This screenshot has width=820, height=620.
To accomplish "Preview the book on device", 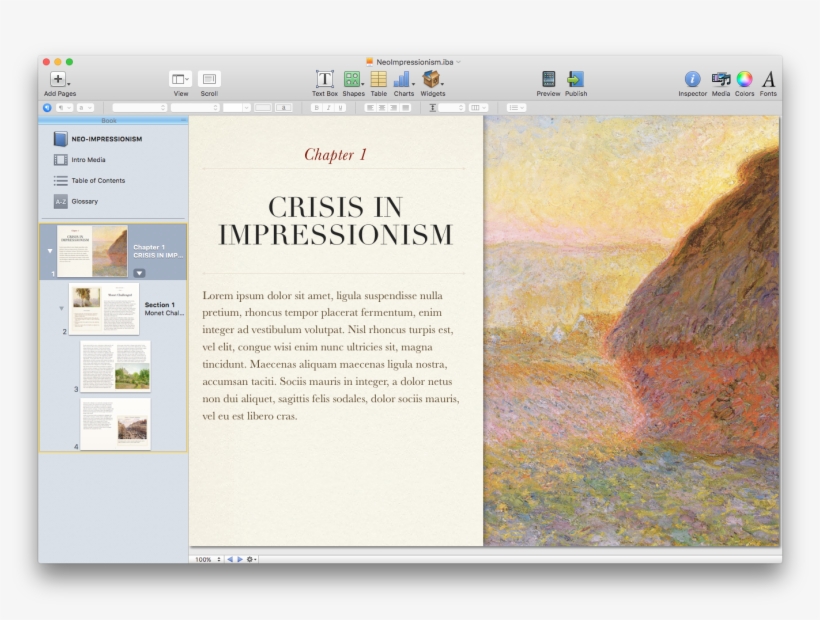I will [x=547, y=78].
